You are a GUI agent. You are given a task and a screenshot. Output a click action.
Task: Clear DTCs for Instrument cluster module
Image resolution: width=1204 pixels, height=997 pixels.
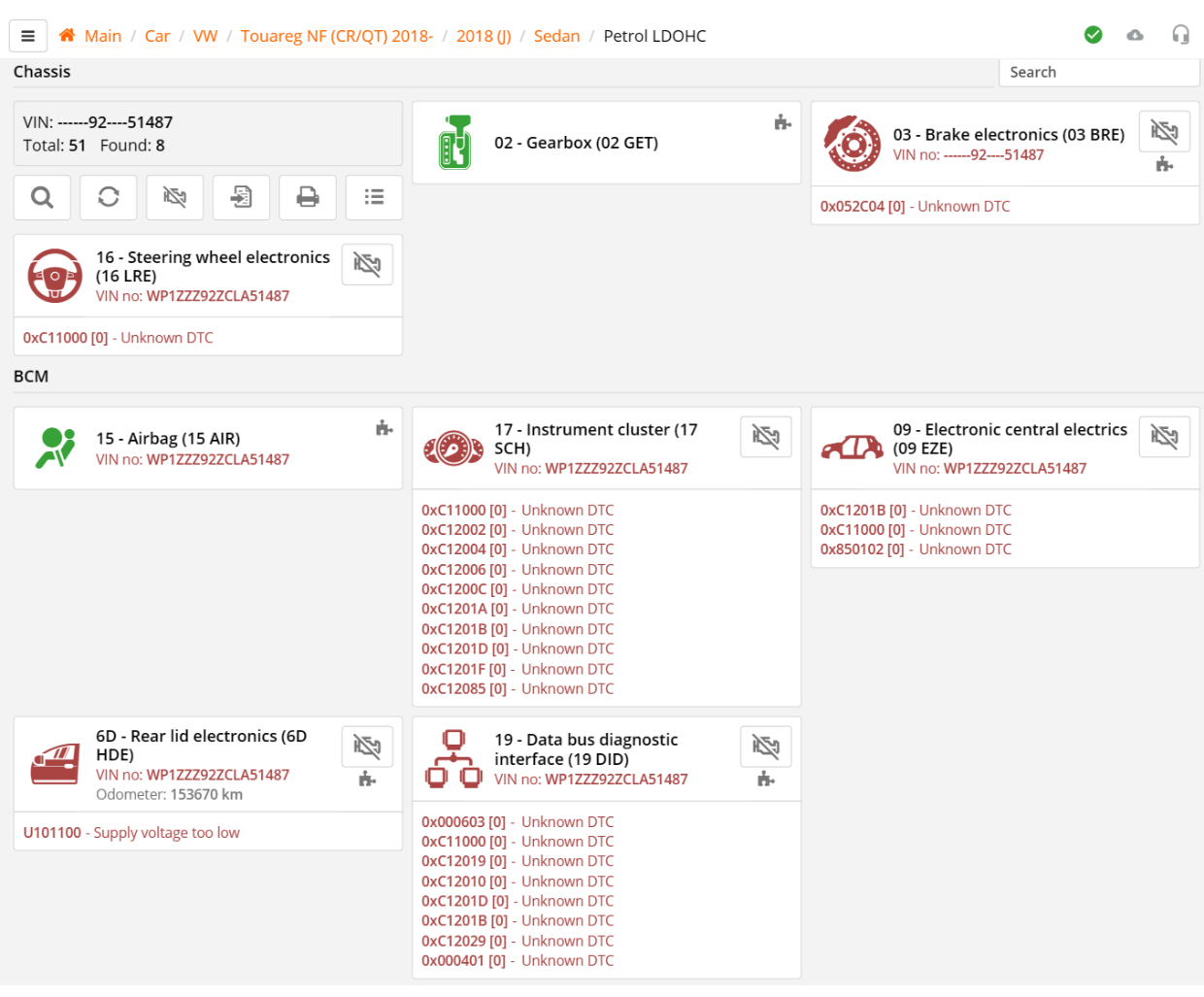point(765,437)
